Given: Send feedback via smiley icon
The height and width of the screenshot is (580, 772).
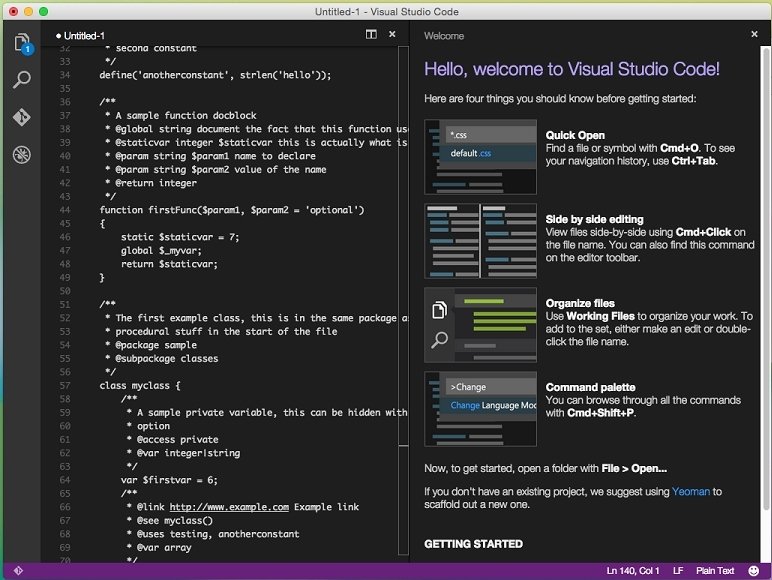Looking at the screenshot, I should coord(753,571).
